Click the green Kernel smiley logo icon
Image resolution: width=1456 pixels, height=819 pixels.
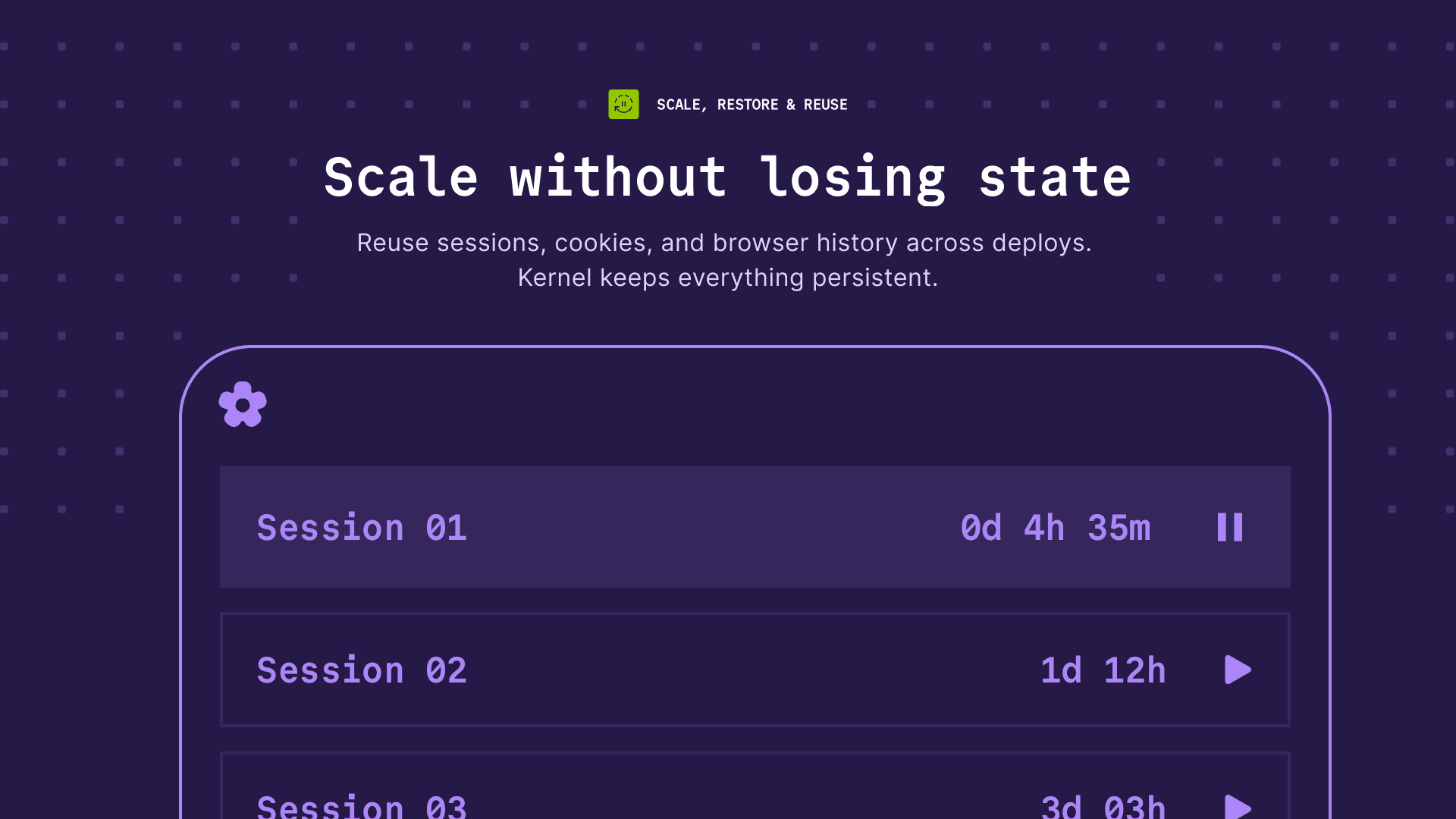pos(623,105)
